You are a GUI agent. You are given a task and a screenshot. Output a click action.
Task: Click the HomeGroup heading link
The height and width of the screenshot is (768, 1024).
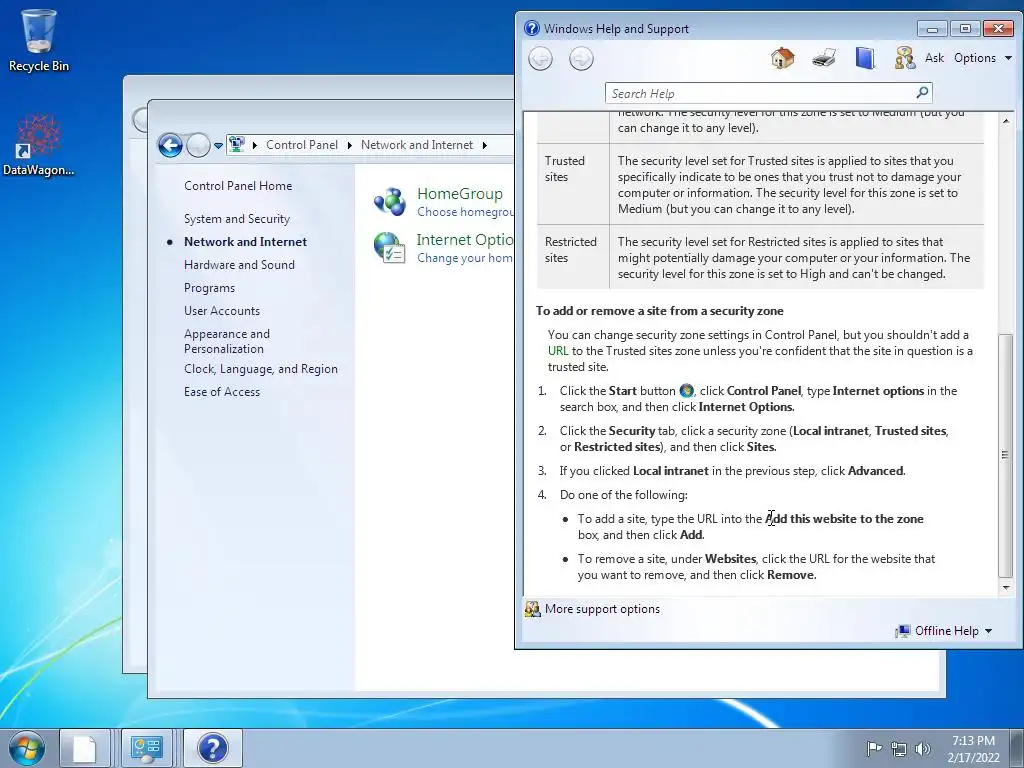[460, 194]
